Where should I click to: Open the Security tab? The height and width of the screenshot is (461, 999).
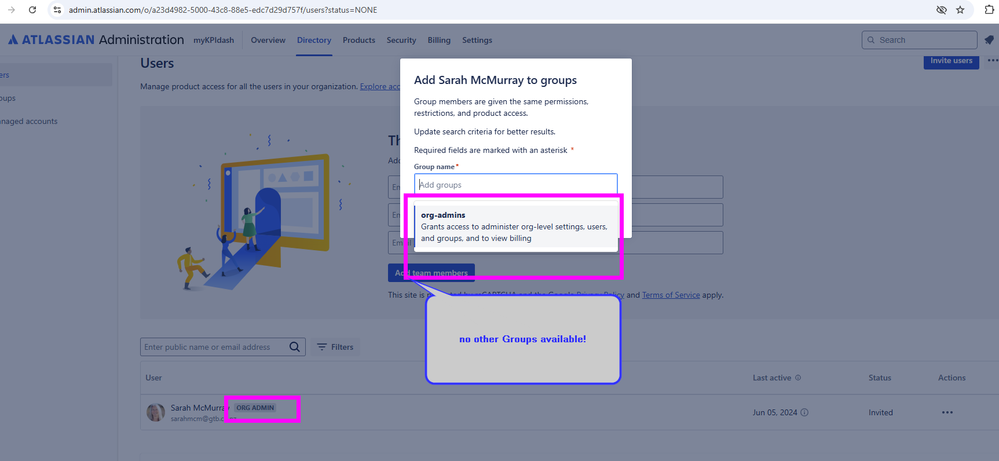(x=401, y=40)
